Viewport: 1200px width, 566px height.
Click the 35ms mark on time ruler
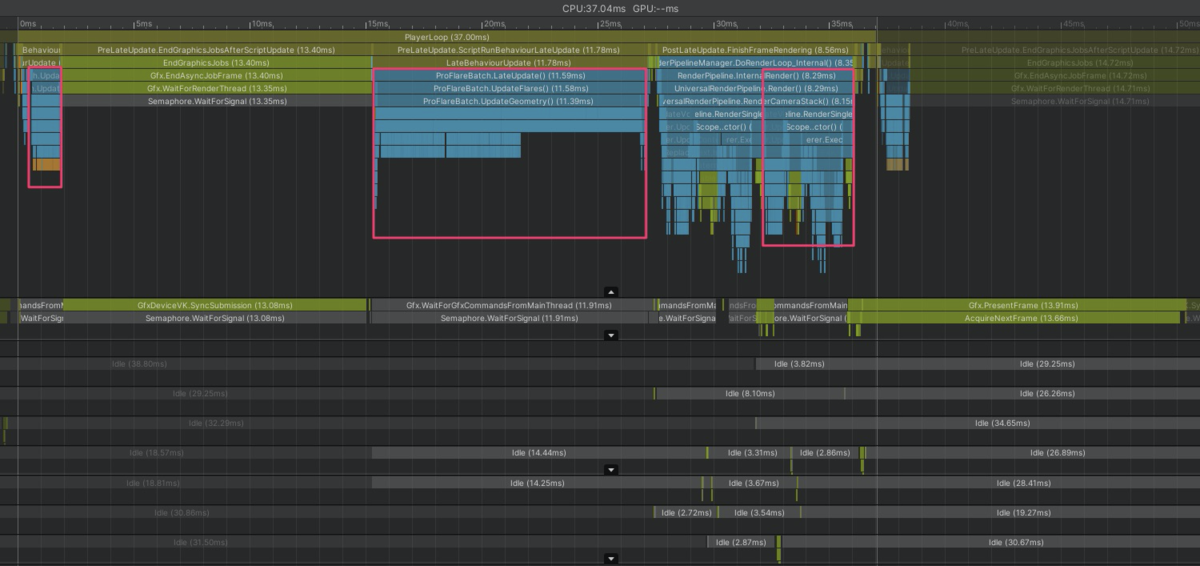click(842, 23)
